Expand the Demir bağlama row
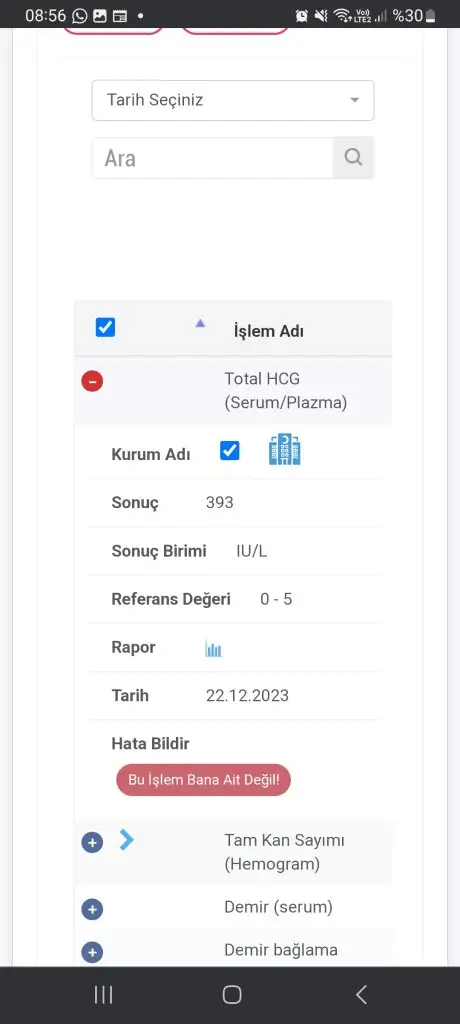Viewport: 460px width, 1024px height. coord(92,953)
